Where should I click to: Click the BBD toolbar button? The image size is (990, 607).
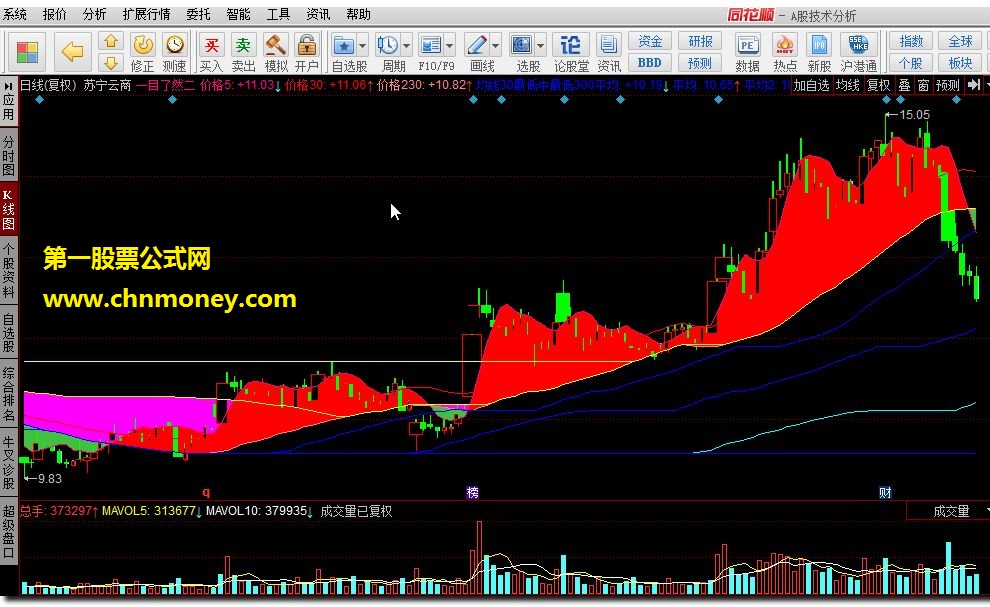(x=650, y=63)
